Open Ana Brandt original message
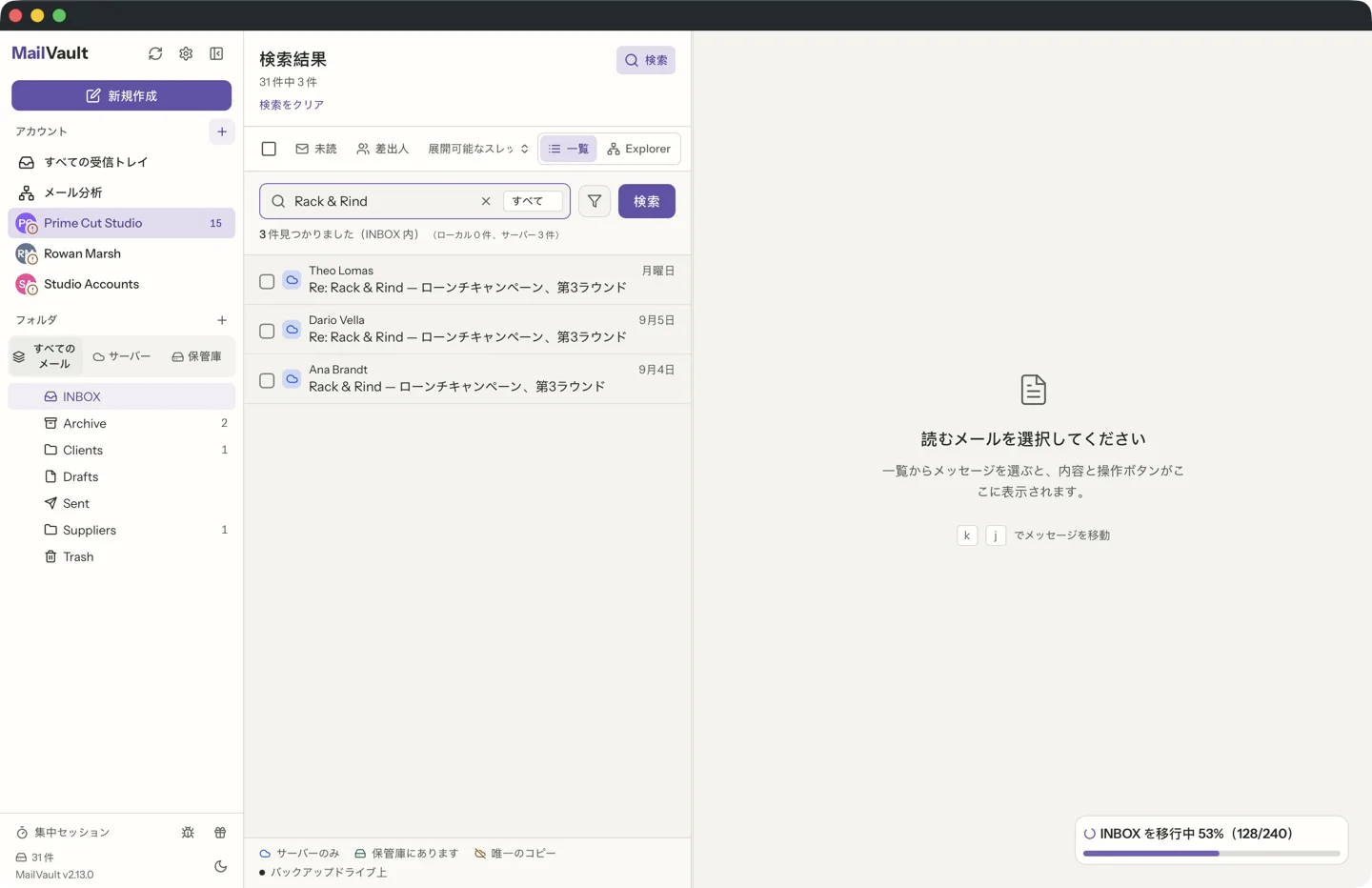 [x=468, y=378]
